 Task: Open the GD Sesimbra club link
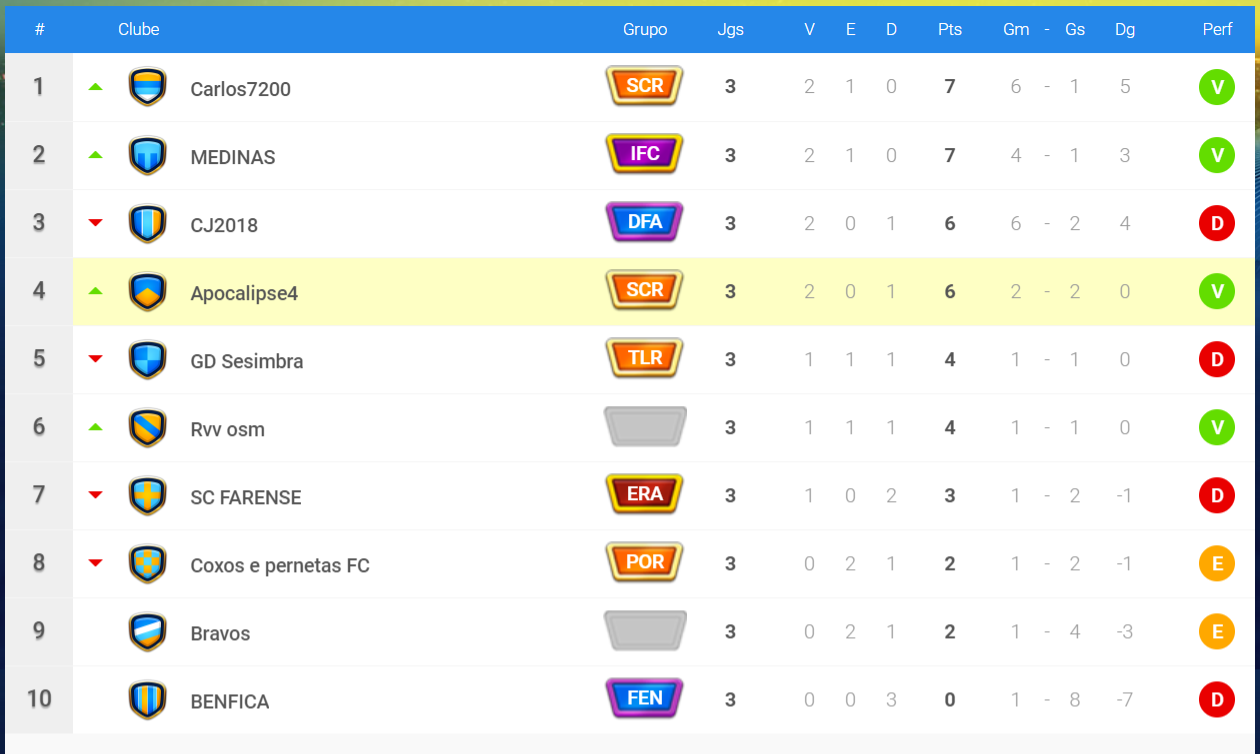point(247,361)
